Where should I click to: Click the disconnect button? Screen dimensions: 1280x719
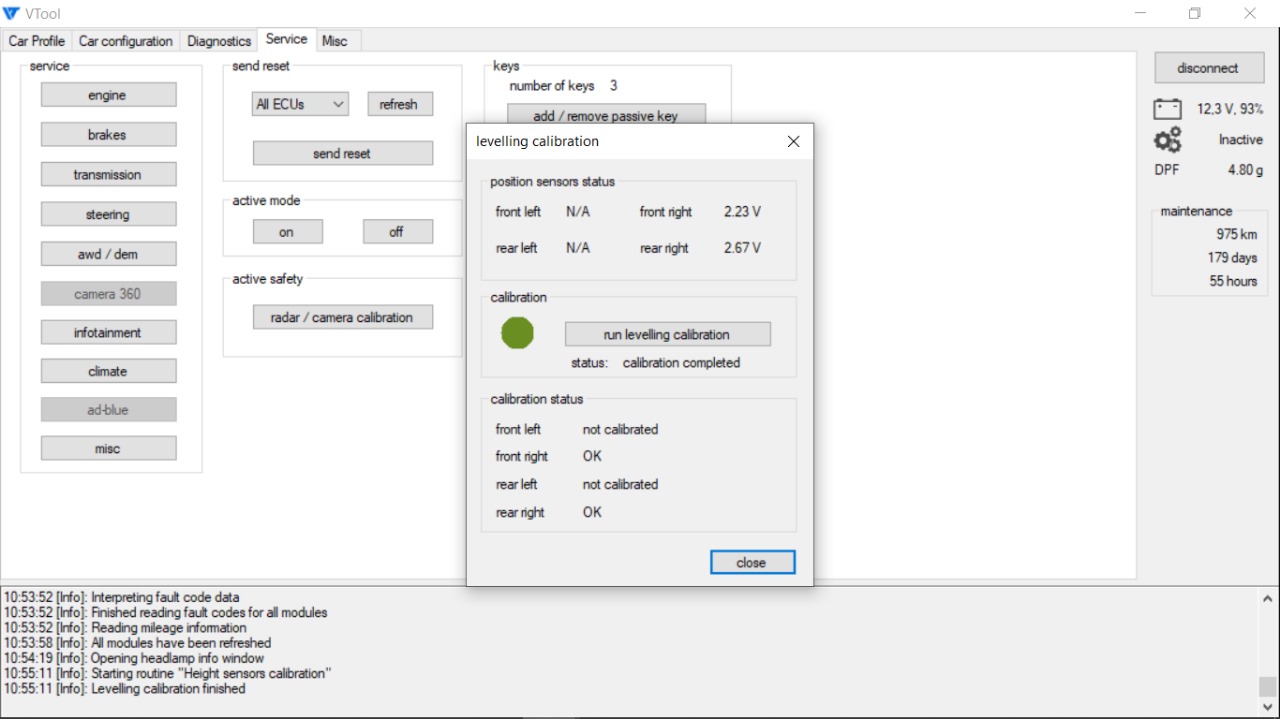(x=1208, y=68)
